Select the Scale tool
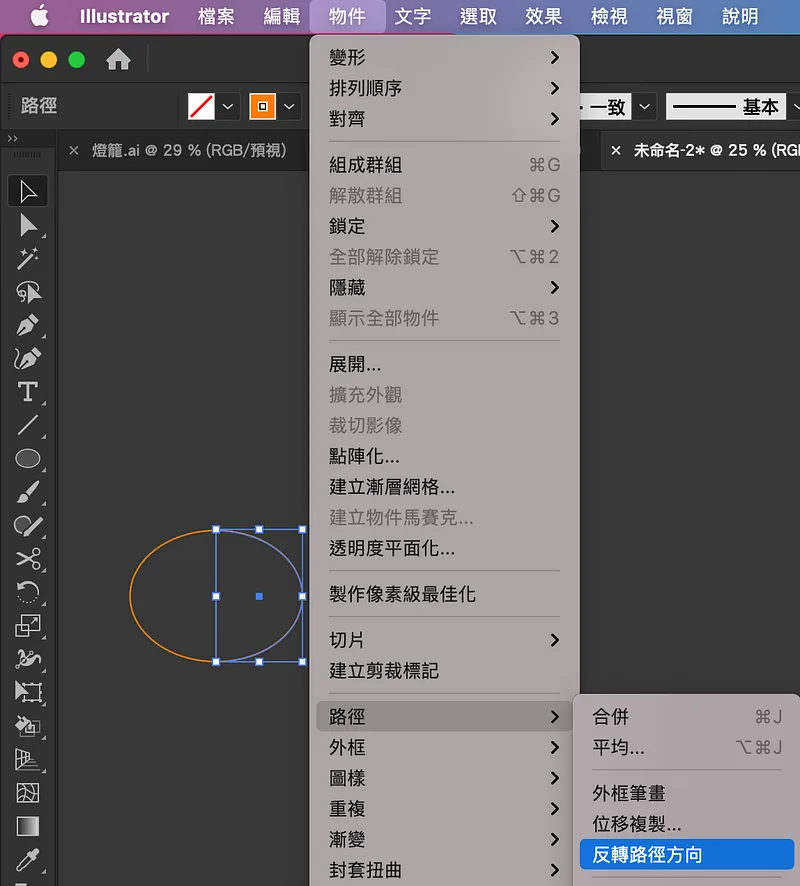This screenshot has height=886, width=800. 28,626
